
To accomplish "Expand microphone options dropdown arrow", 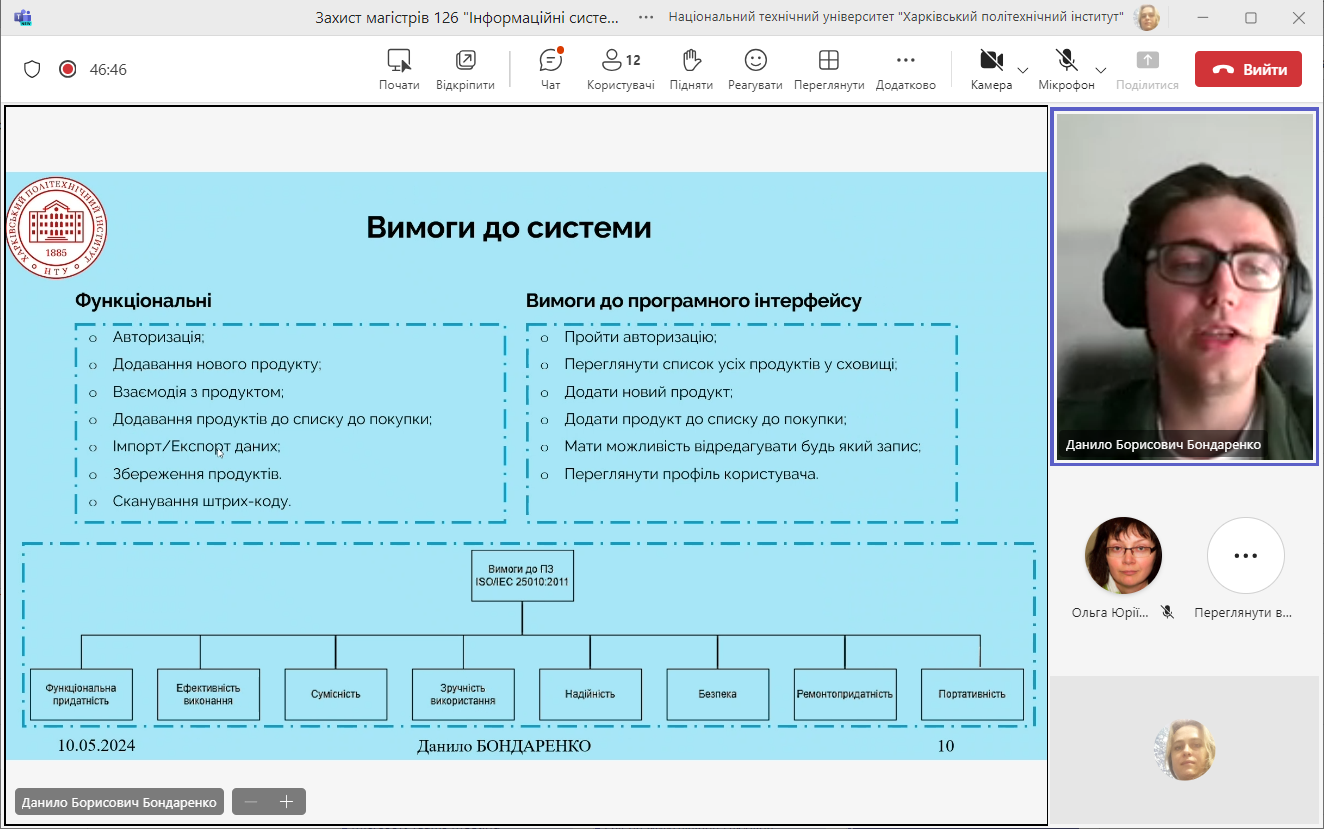I will point(1100,70).
